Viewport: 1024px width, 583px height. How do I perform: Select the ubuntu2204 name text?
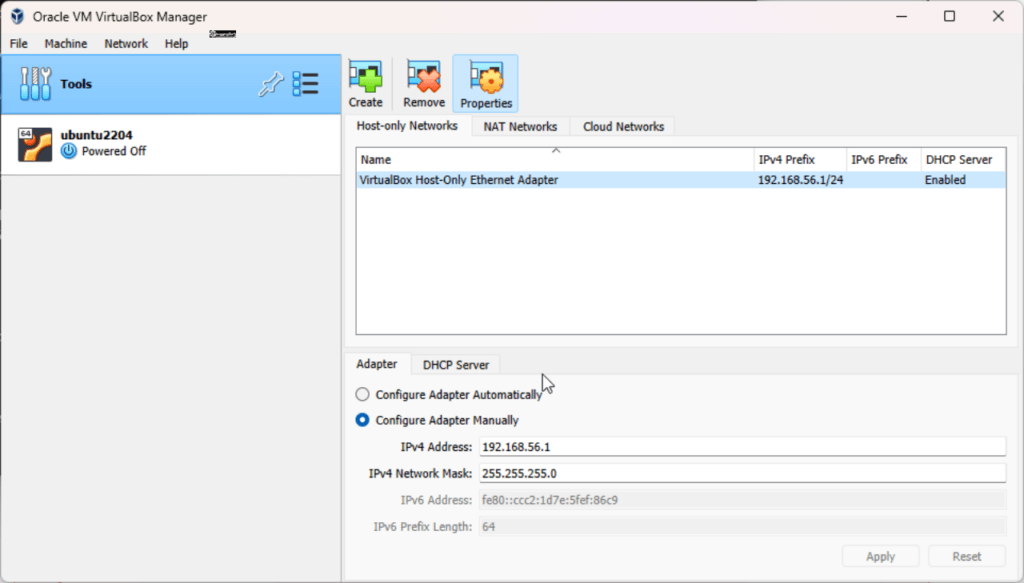(97, 135)
